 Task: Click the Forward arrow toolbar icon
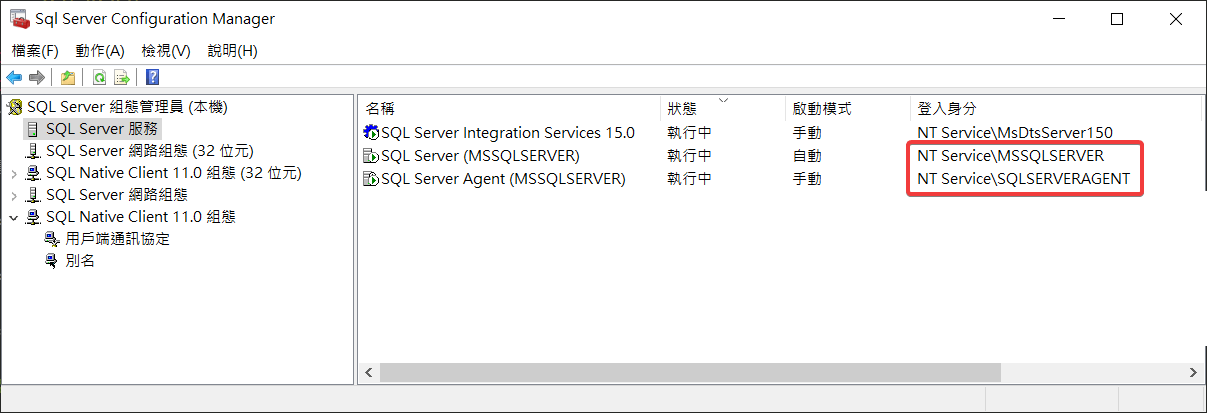(x=37, y=77)
